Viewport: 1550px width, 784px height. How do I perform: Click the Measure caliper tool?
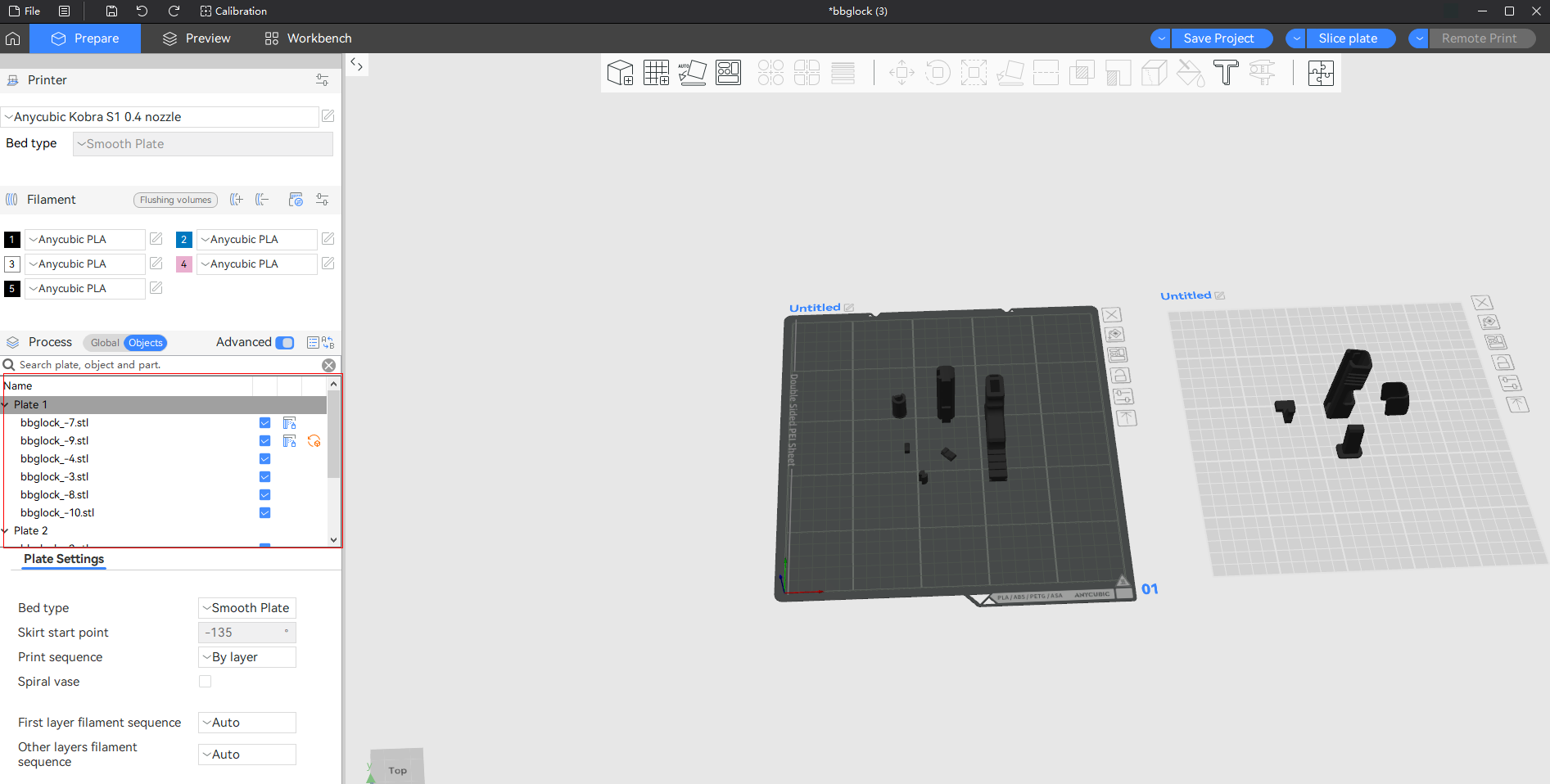click(1262, 73)
